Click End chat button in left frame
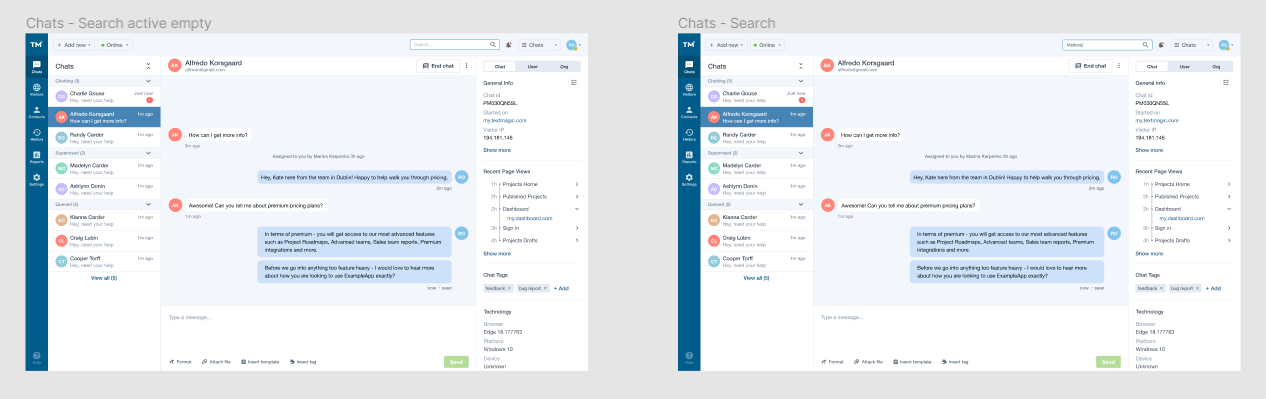The image size is (1266, 399). pos(438,66)
